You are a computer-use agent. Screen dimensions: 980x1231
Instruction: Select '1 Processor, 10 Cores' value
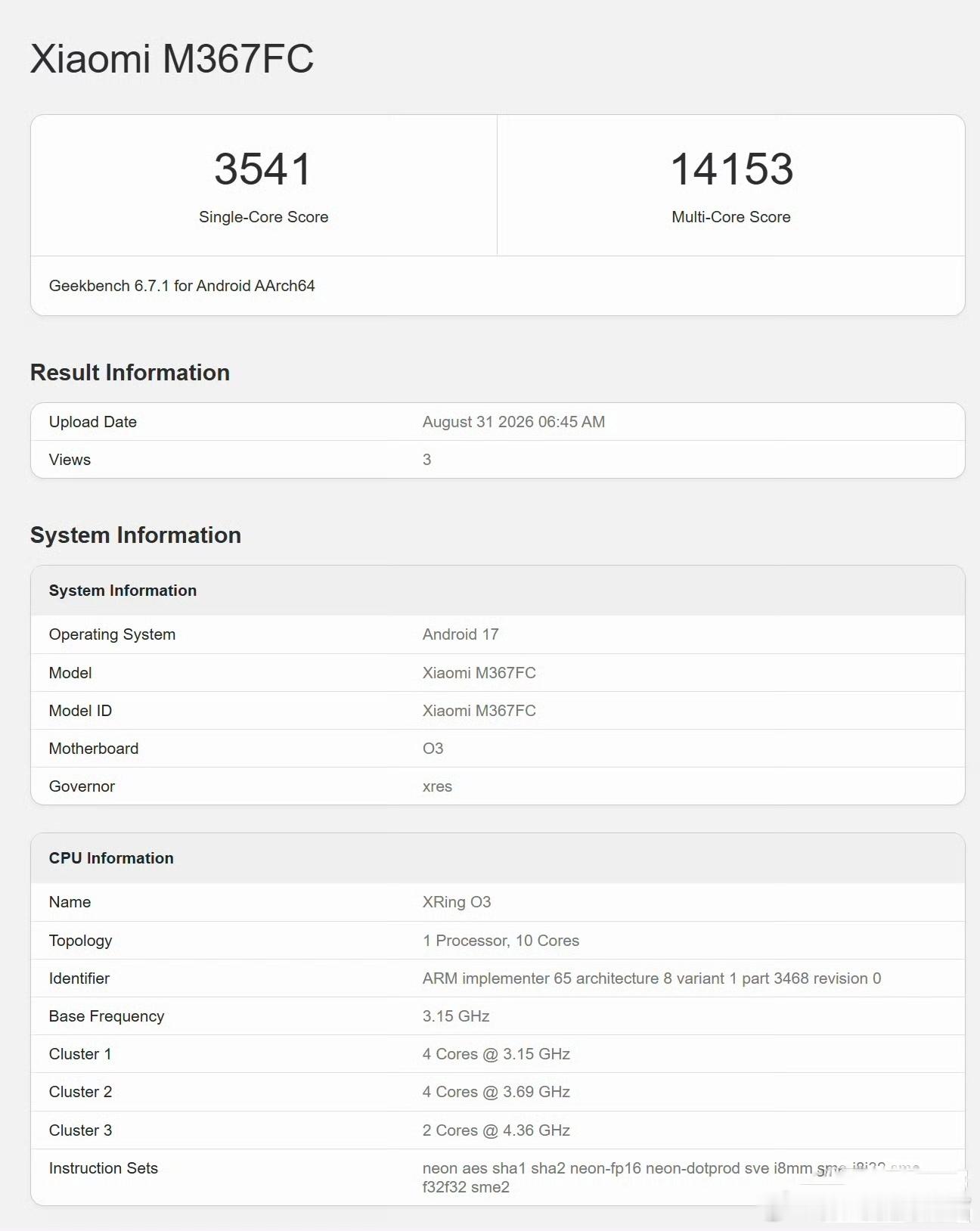pos(501,941)
